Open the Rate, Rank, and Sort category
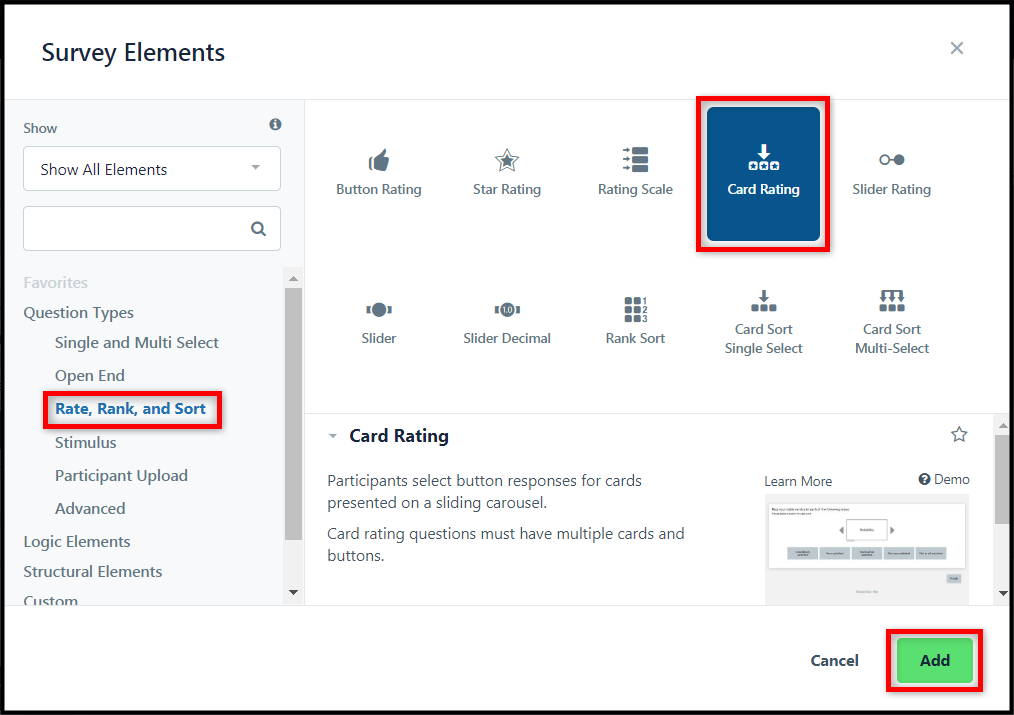The height and width of the screenshot is (715, 1014). (x=131, y=409)
